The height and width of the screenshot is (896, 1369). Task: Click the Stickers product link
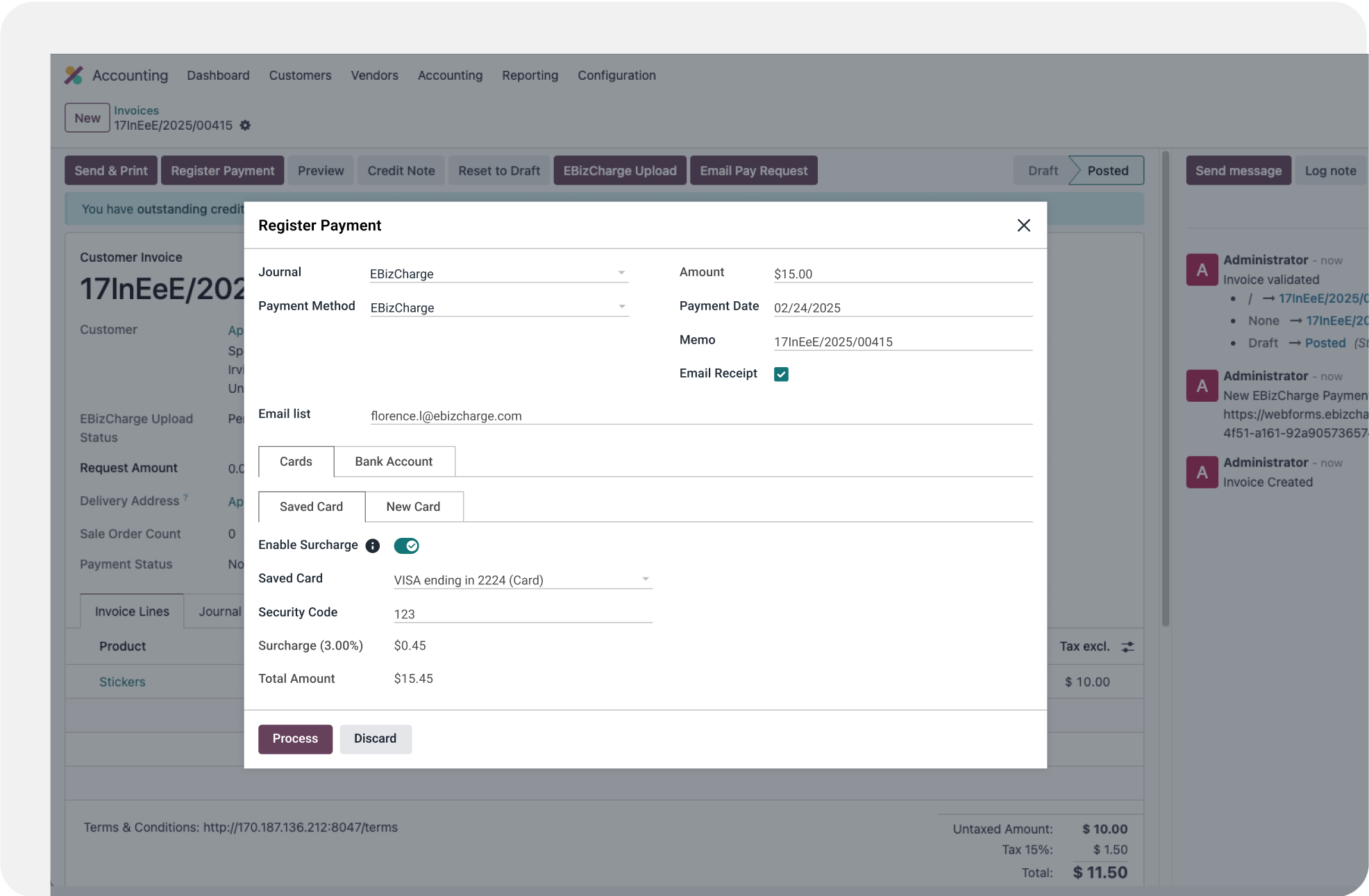tap(122, 682)
